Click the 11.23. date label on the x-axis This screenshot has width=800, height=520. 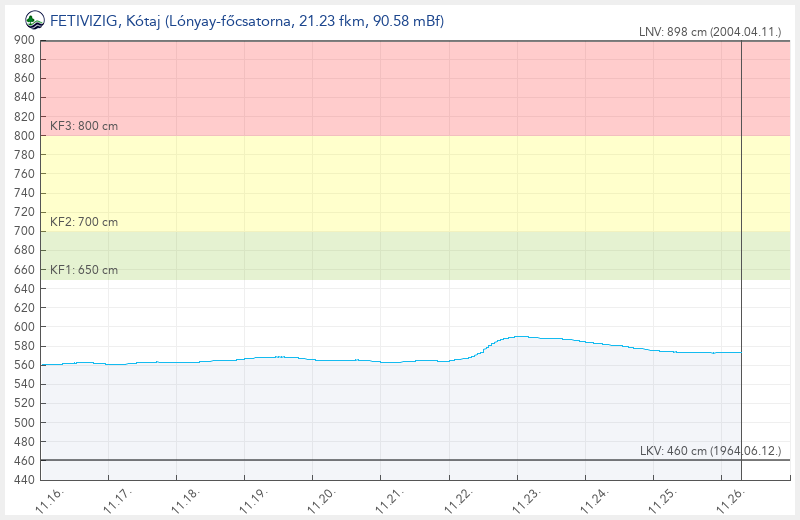click(526, 499)
